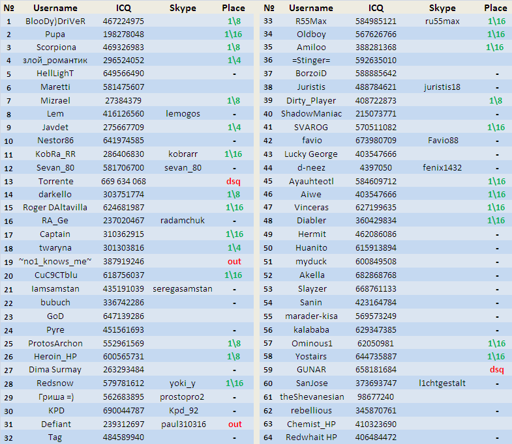512x444 pixels.
Task: Select username Dirty_Player in row 39
Action: [311, 101]
